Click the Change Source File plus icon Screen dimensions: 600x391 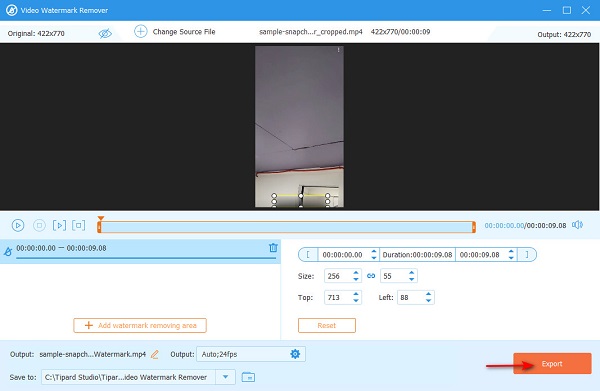coord(140,31)
